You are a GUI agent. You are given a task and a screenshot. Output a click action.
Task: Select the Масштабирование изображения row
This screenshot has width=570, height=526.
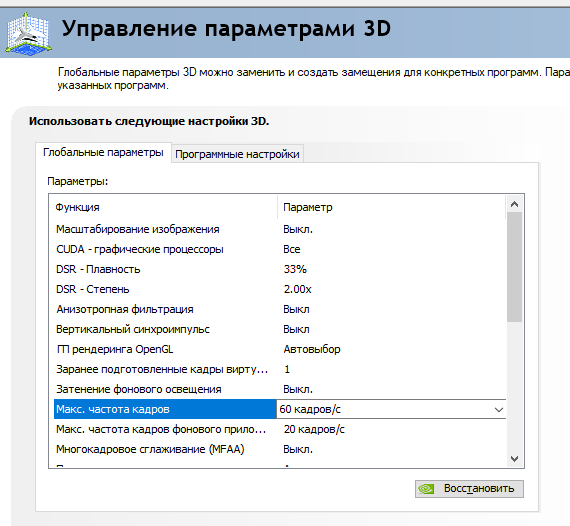(x=280, y=229)
